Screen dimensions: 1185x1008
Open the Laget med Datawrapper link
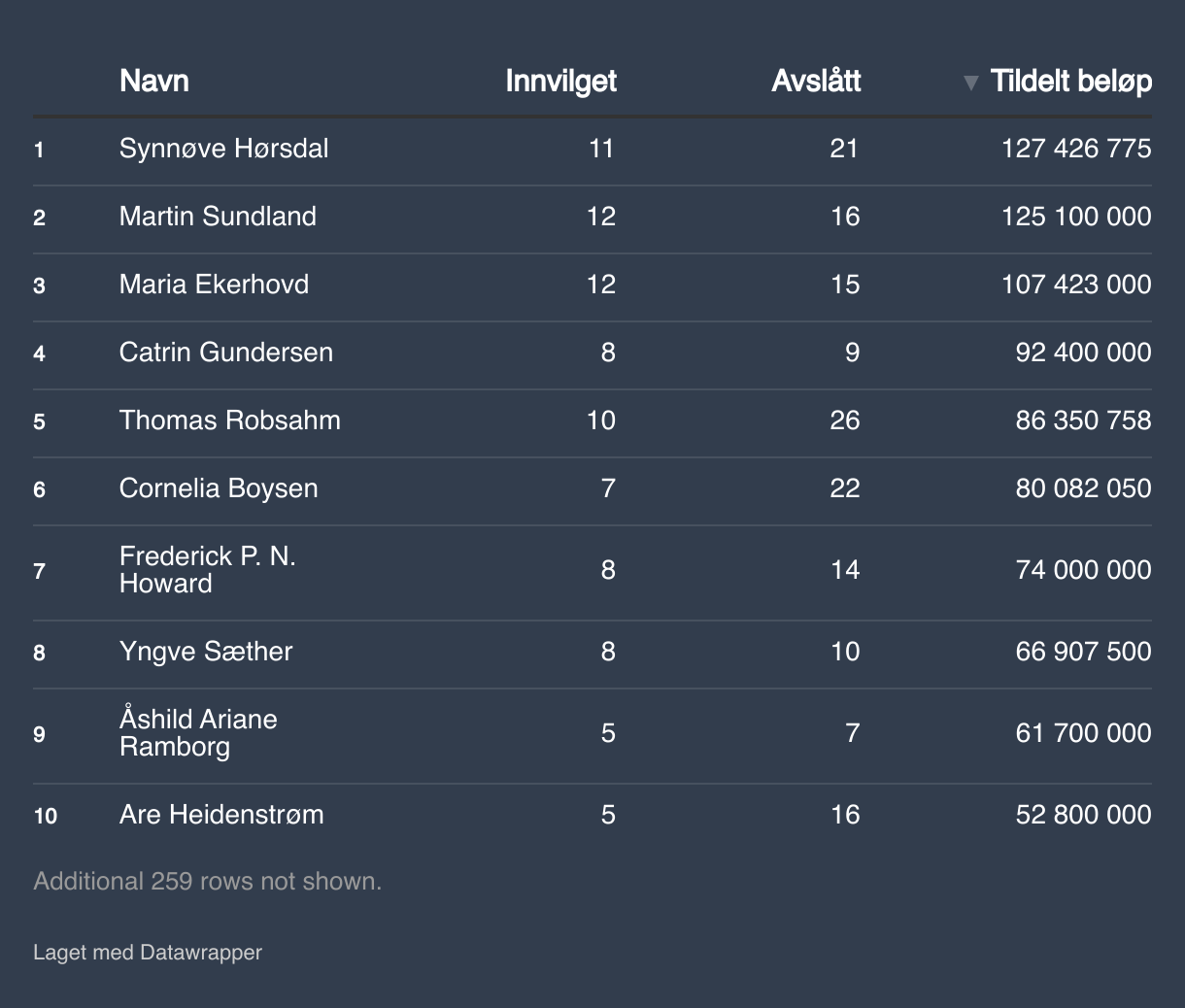pyautogui.click(x=148, y=953)
